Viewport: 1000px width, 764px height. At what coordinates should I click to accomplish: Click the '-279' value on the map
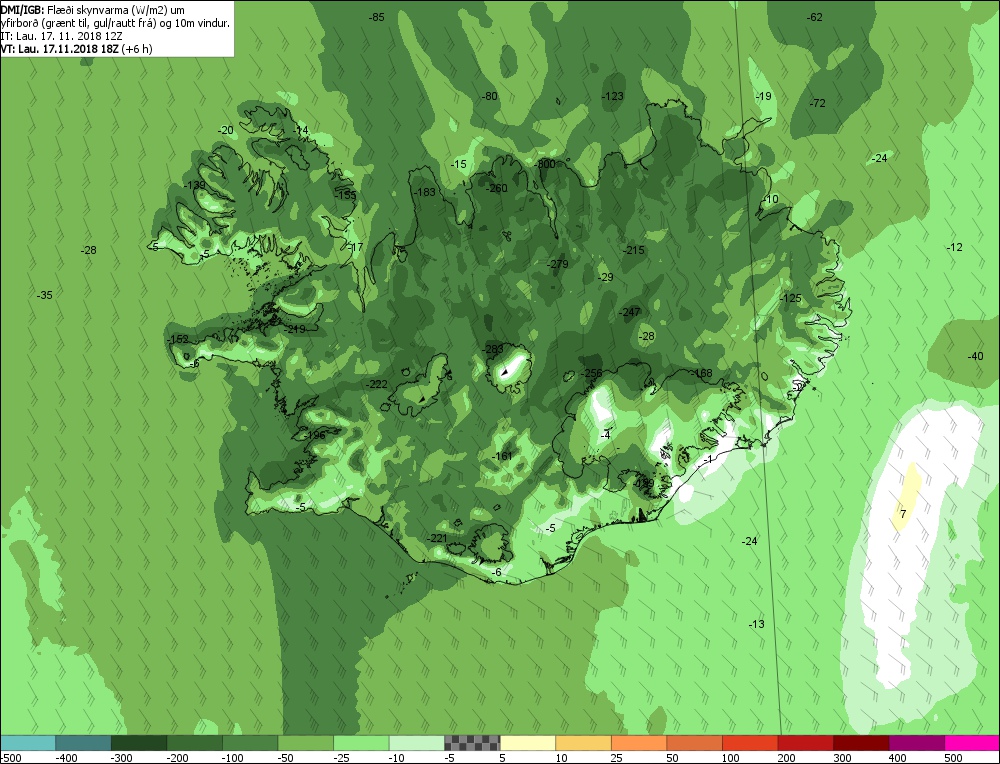tap(557, 264)
